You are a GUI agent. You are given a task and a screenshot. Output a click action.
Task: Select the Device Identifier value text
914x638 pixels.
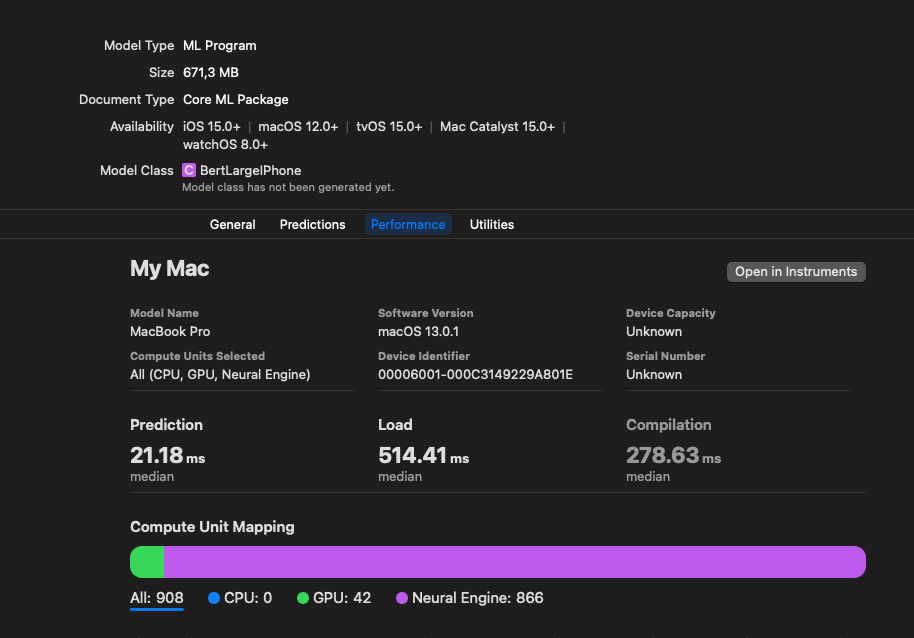(x=474, y=374)
